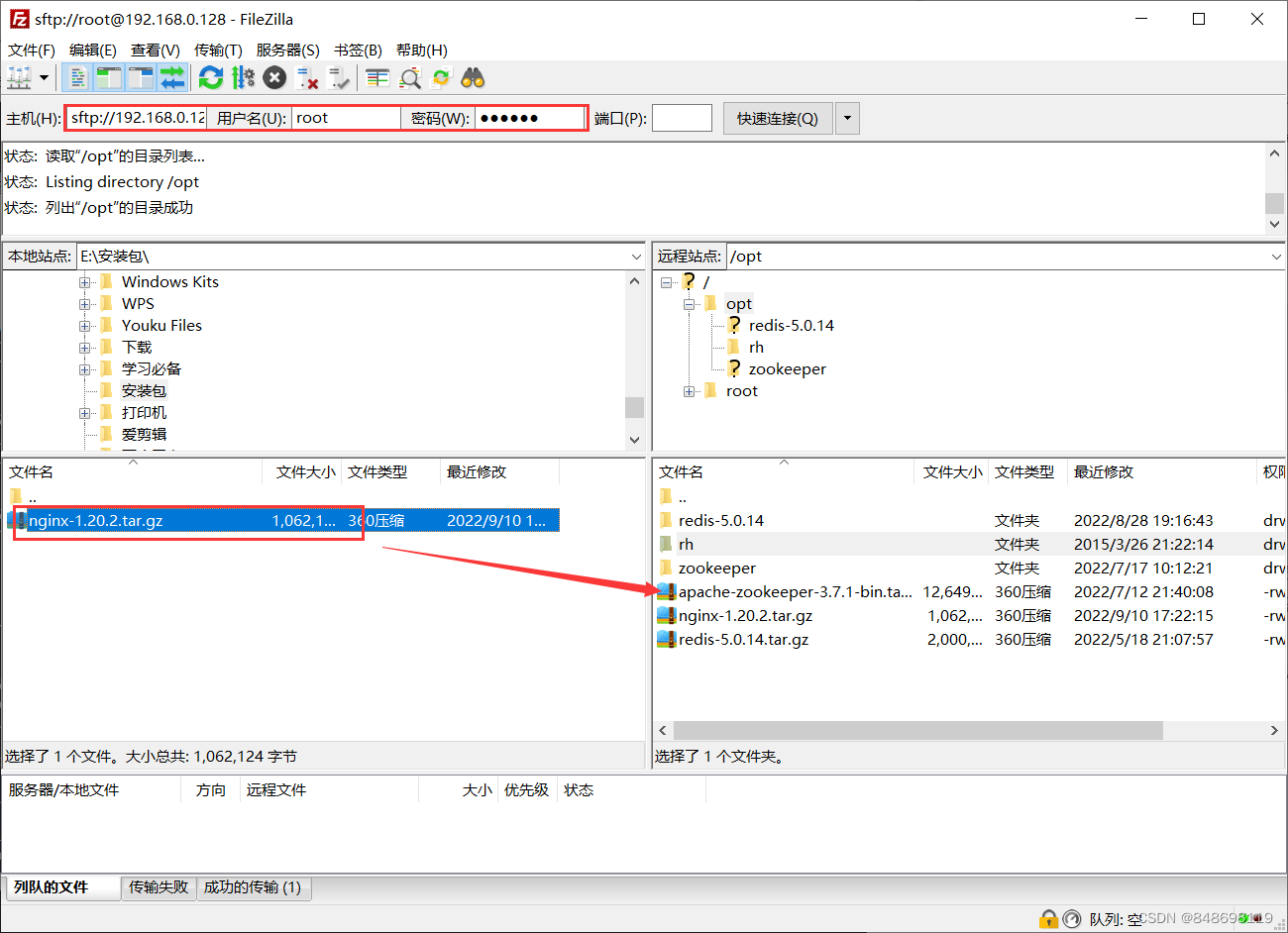Disconnect from the current server
Viewport: 1288px width, 933px height.
(307, 77)
